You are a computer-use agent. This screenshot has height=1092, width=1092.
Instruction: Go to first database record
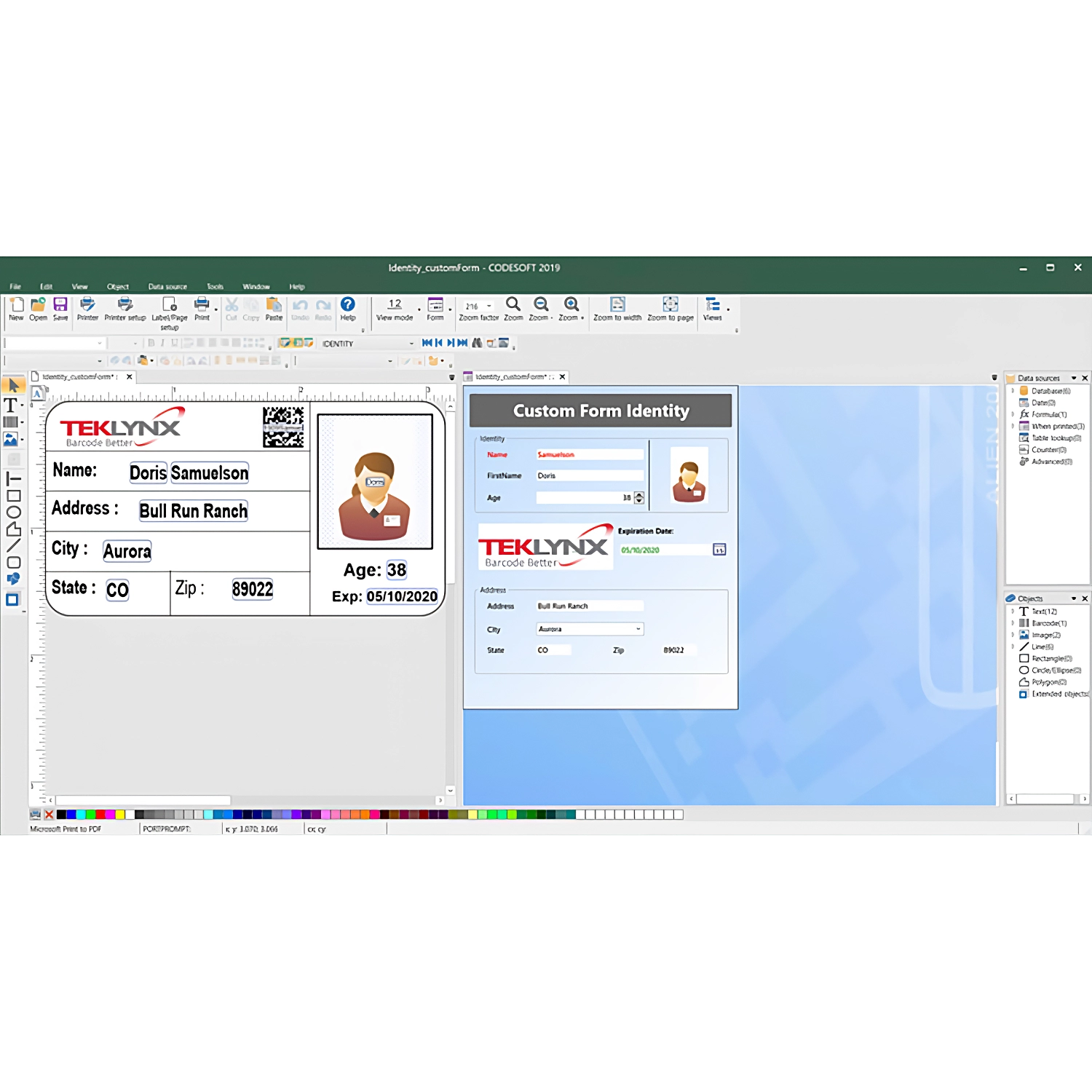point(427,343)
